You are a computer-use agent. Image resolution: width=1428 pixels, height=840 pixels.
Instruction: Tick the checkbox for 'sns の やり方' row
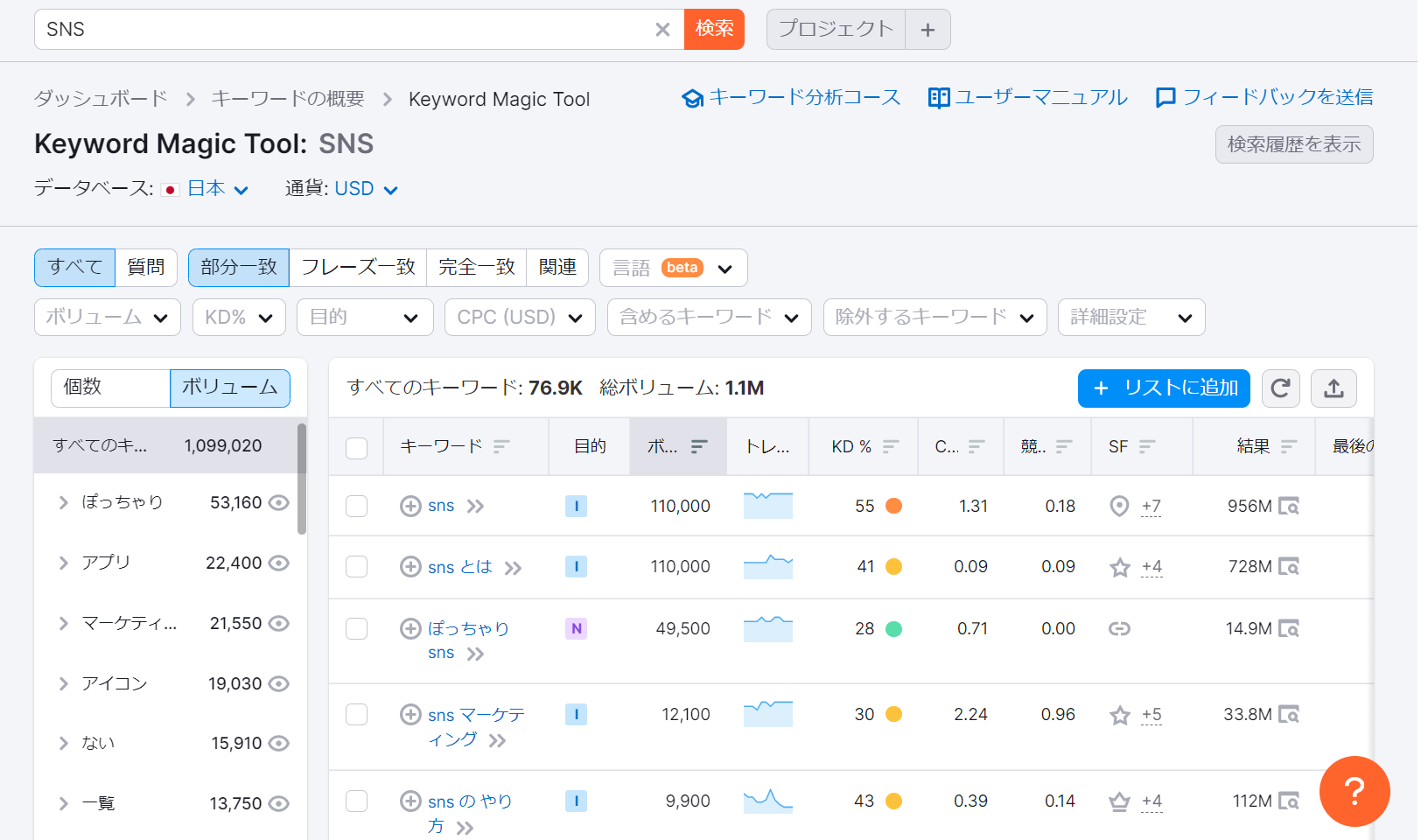tap(356, 801)
